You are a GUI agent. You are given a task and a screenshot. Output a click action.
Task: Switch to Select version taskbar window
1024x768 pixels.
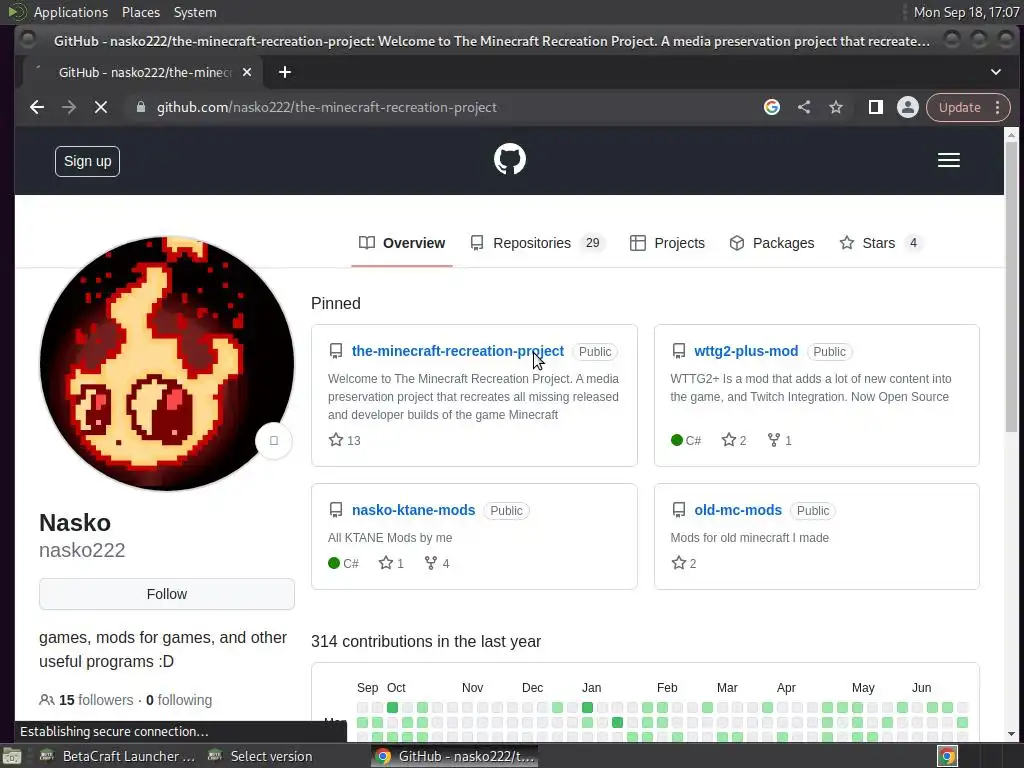(261, 756)
